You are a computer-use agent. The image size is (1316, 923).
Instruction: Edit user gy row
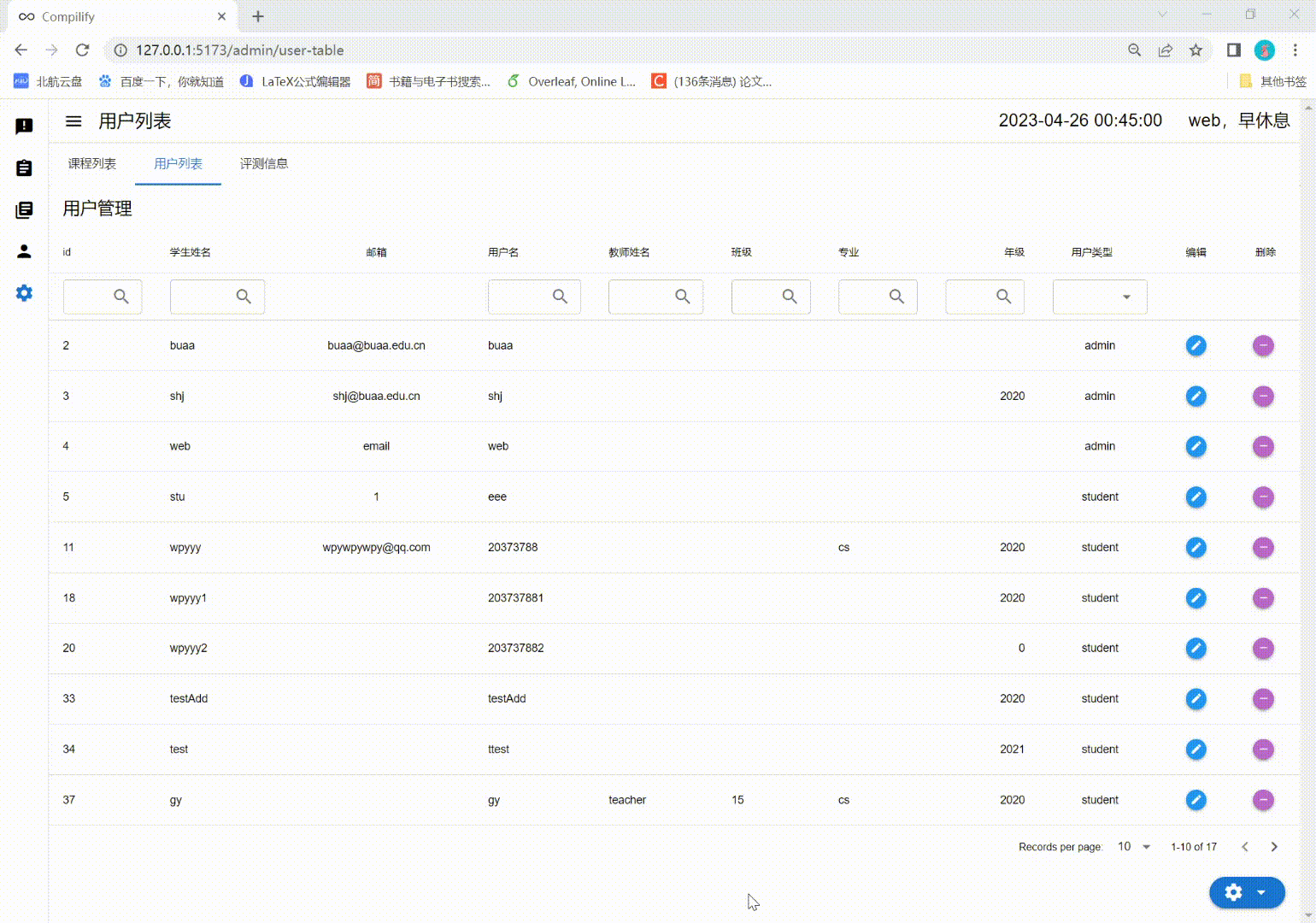coord(1196,800)
